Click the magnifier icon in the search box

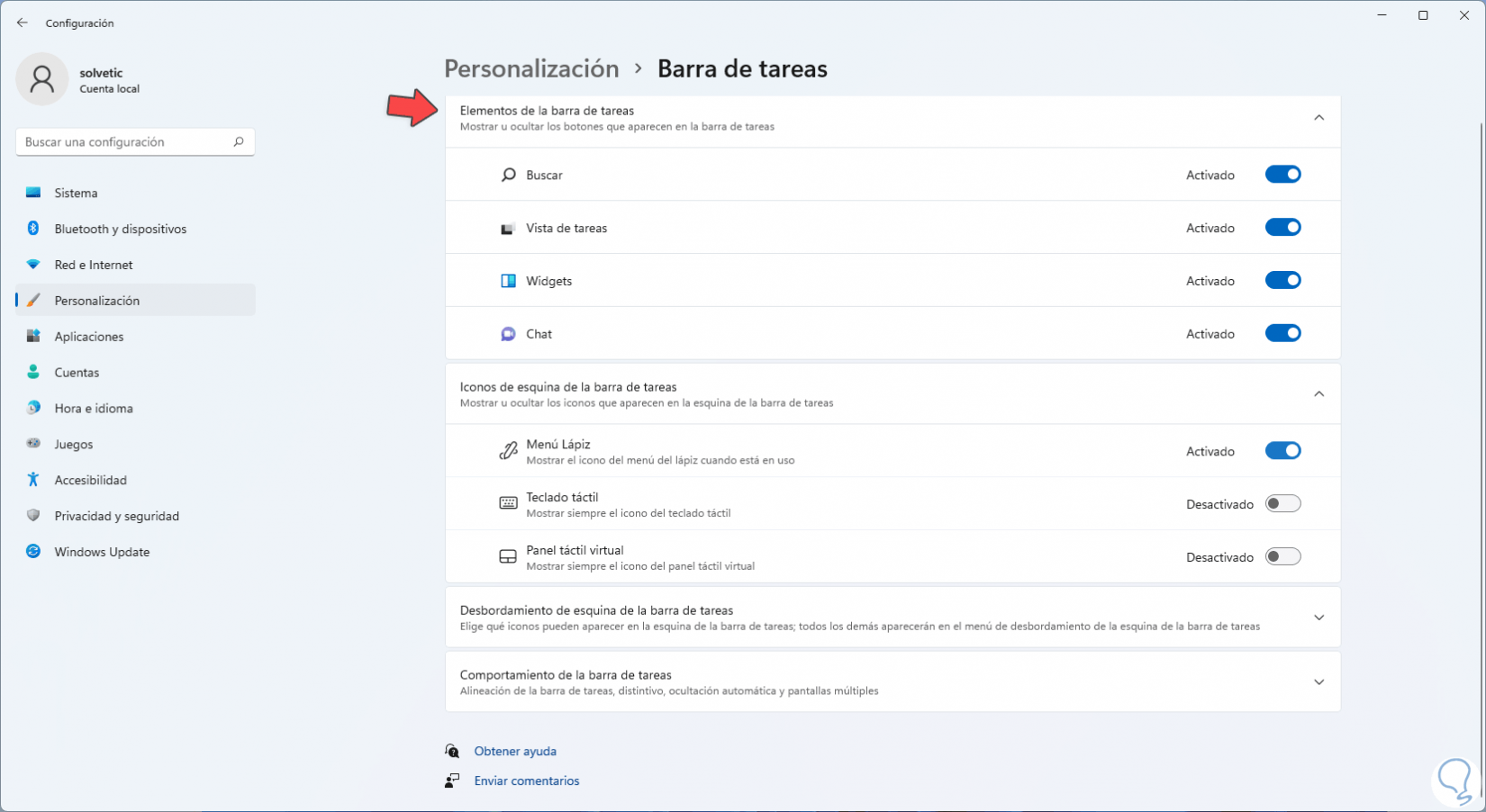[x=239, y=141]
